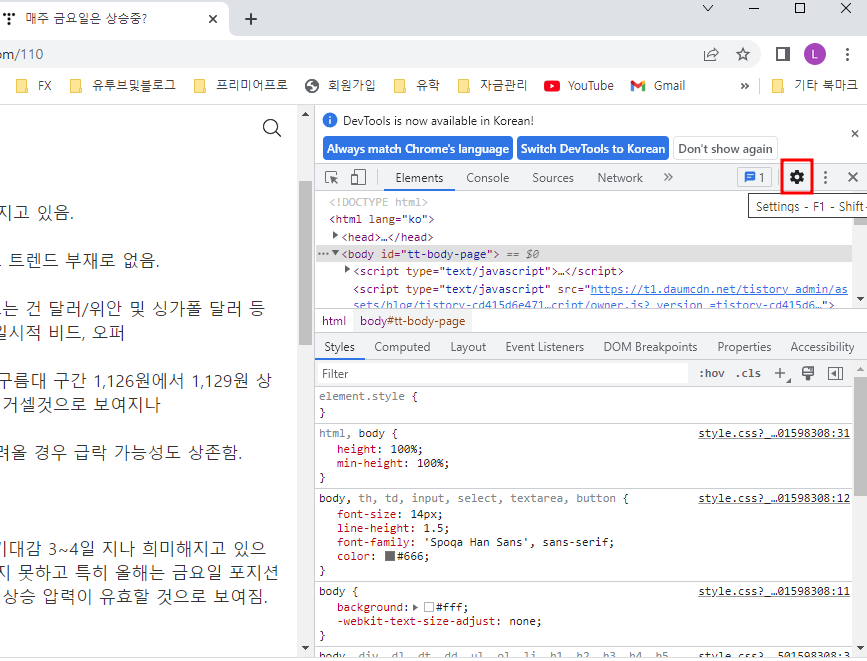Viewport: 867px width, 661px height.
Task: Open the 1 issue message badge
Action: pos(754,177)
